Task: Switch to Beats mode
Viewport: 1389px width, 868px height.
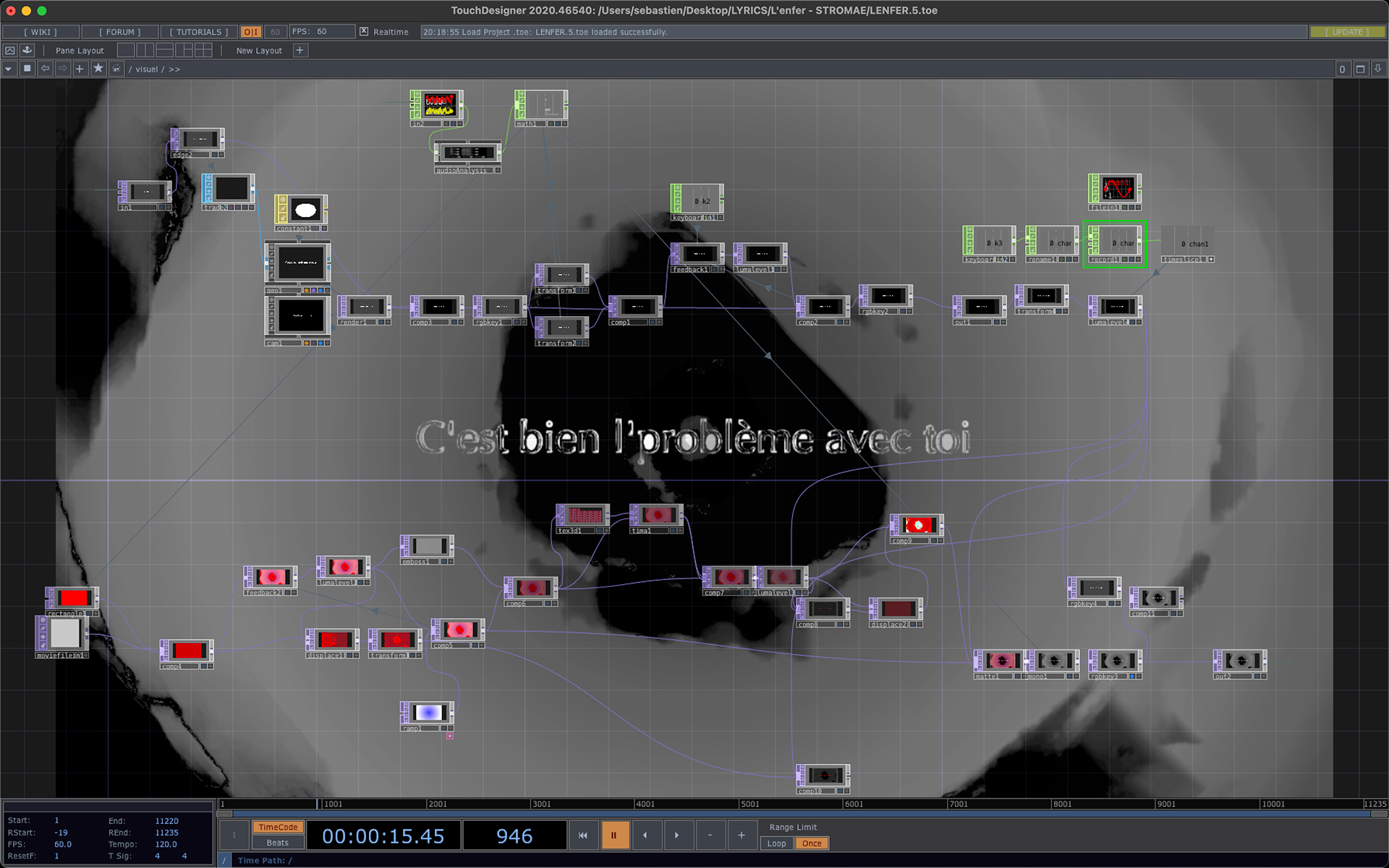Action: pos(278,843)
